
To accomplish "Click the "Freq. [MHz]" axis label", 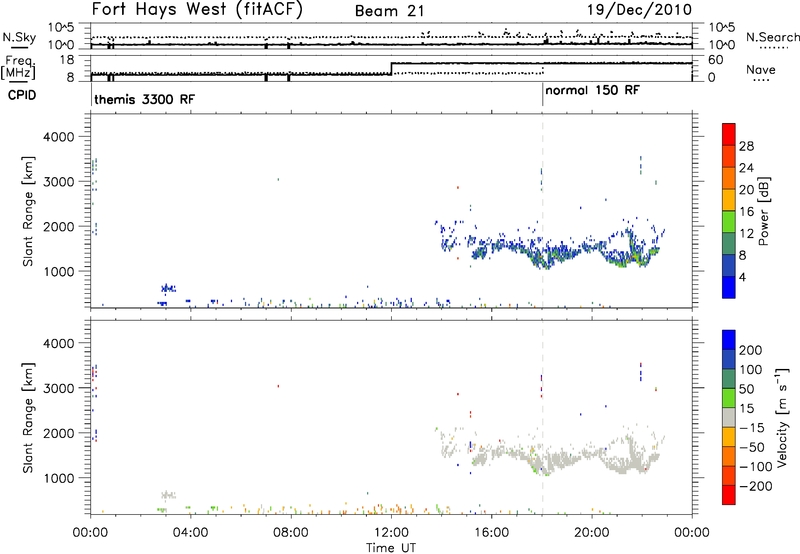I will pos(18,68).
